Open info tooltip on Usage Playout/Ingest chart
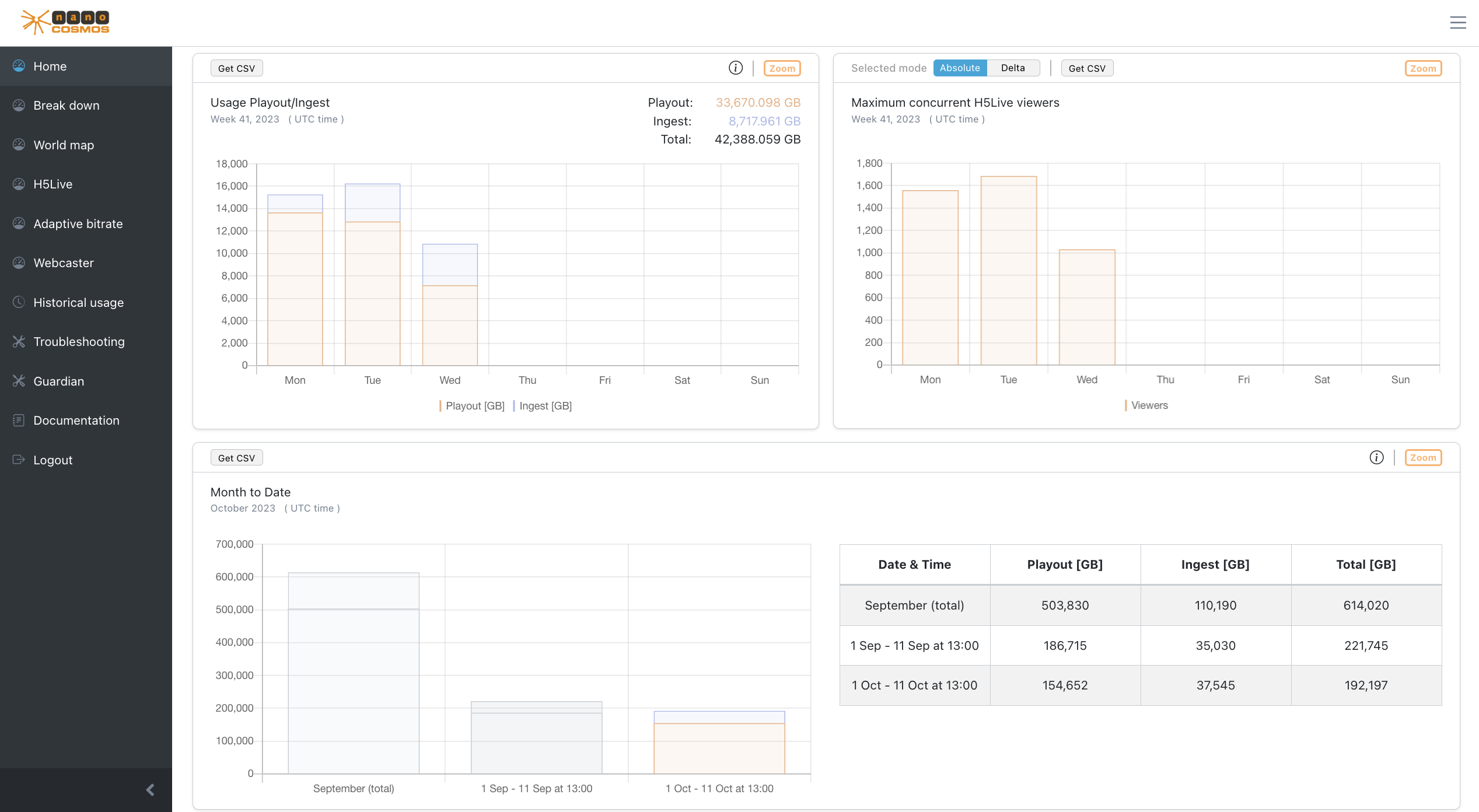 click(x=735, y=67)
